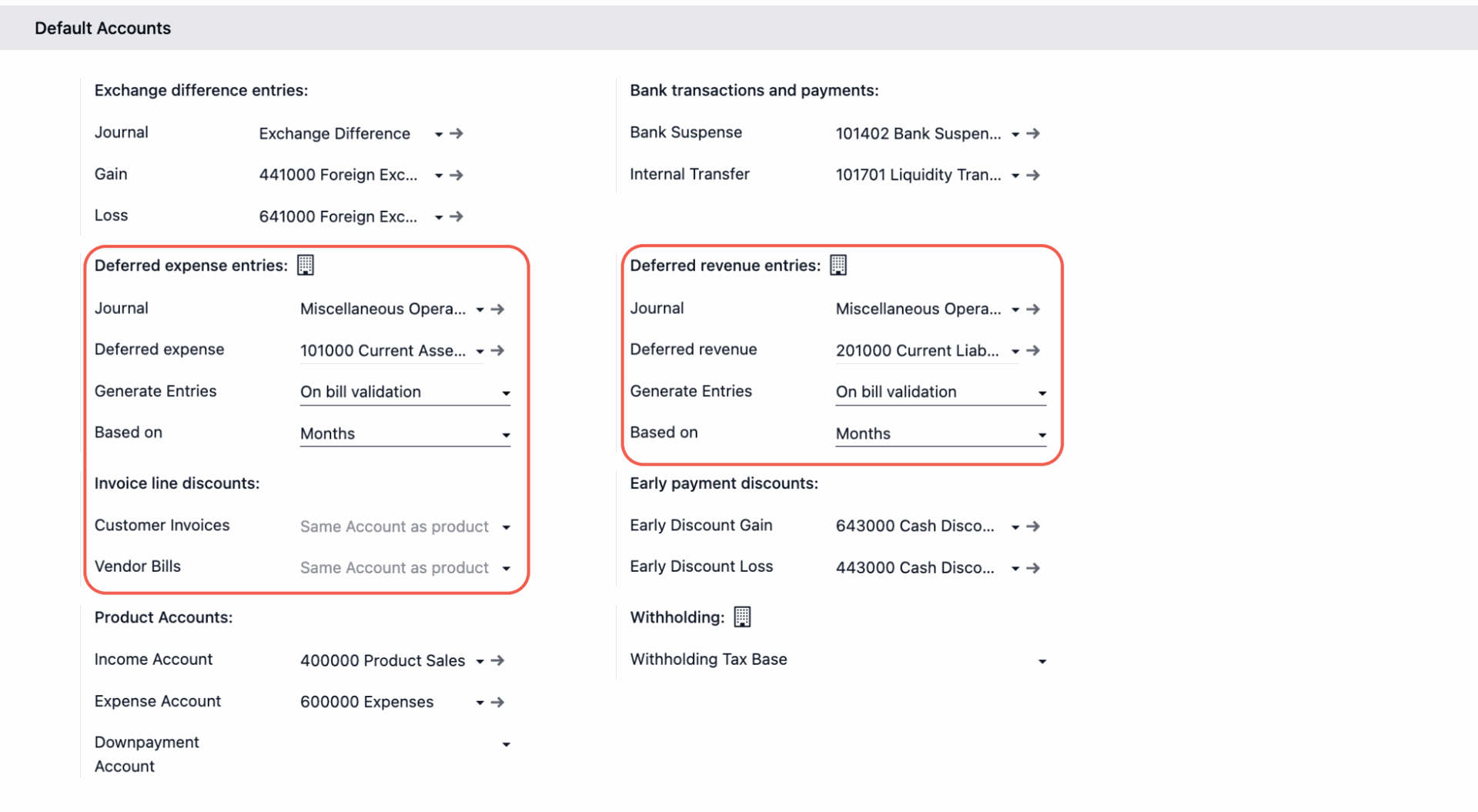Screen dimensions: 1478x812
Task: Open Early Discount Gain account arrow link
Action: [1033, 526]
